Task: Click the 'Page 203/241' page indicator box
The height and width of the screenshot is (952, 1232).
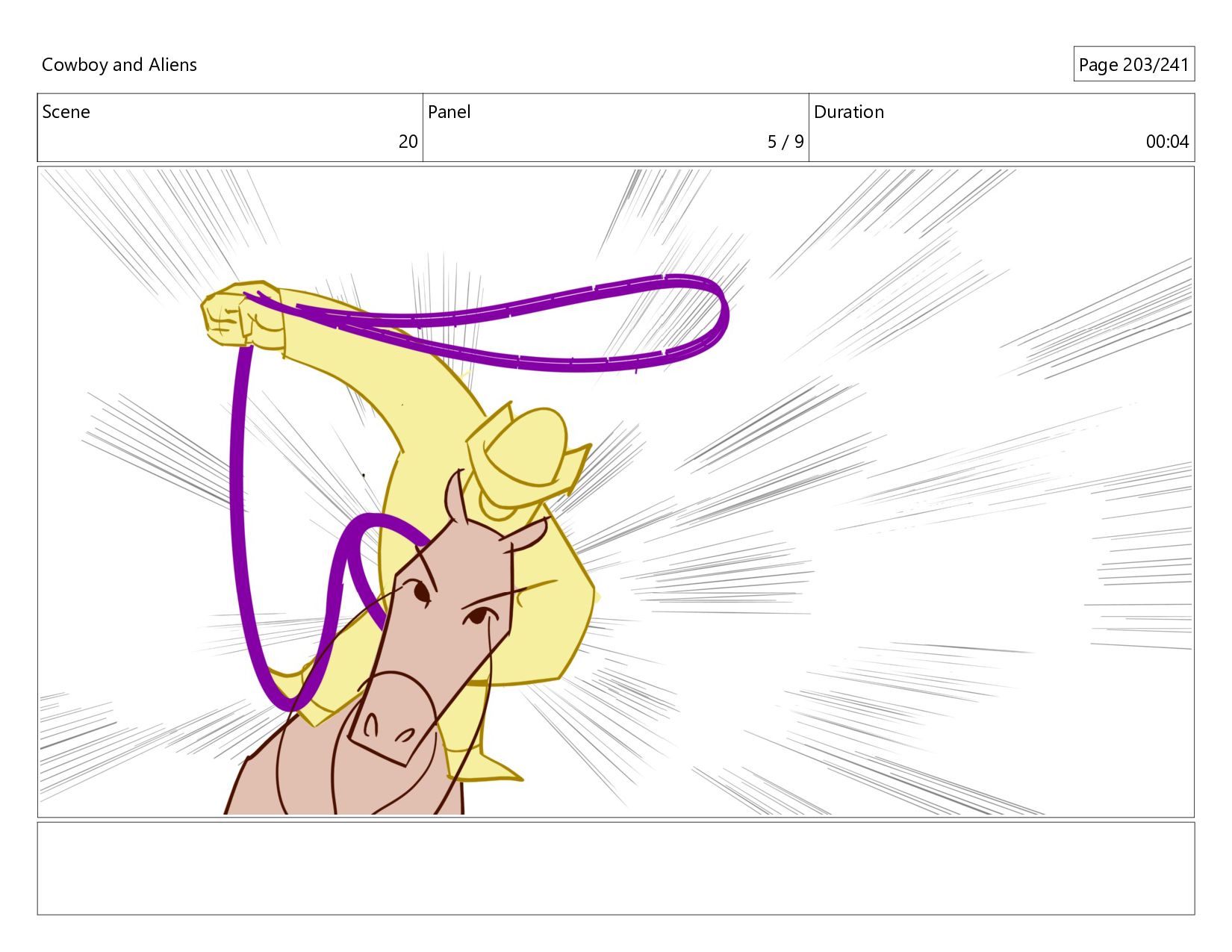Action: pos(1133,64)
